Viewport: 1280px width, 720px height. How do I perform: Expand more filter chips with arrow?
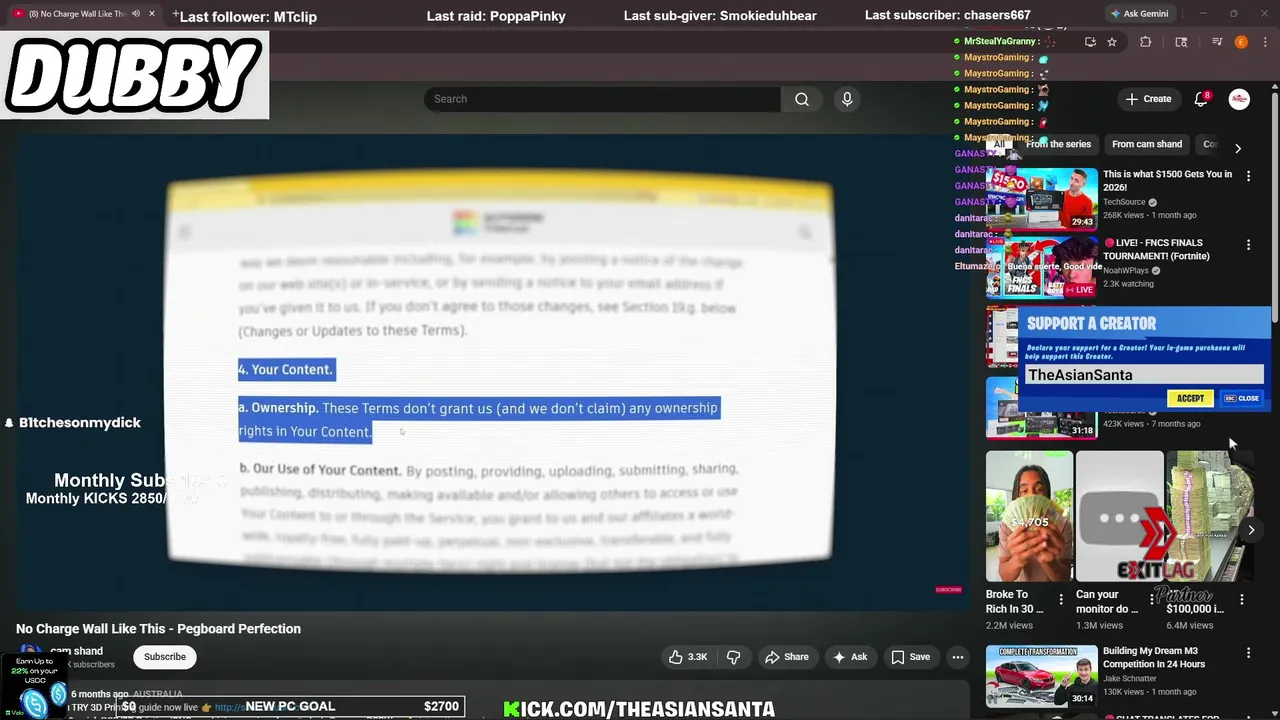point(1238,148)
